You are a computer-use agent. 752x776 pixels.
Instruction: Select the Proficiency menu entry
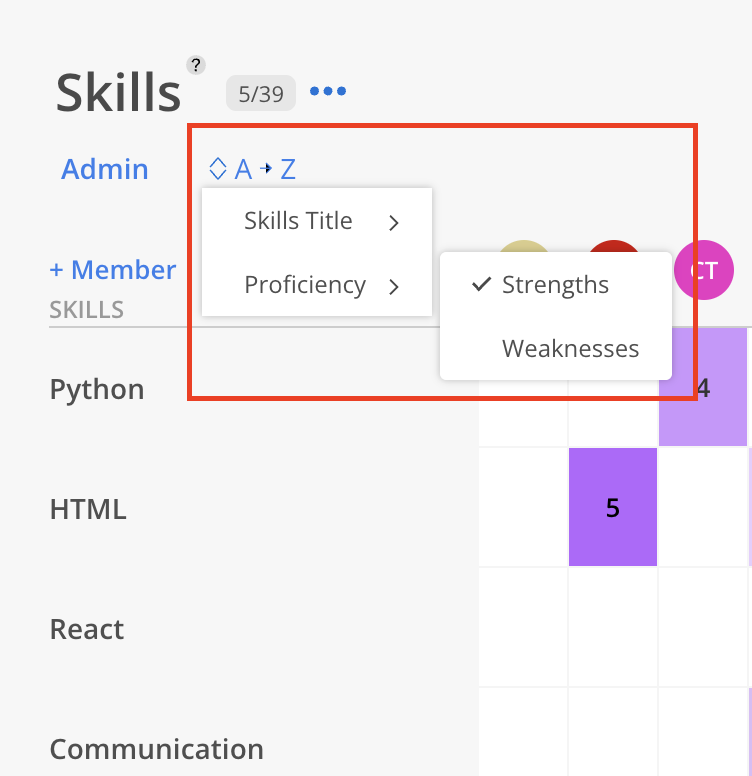305,285
